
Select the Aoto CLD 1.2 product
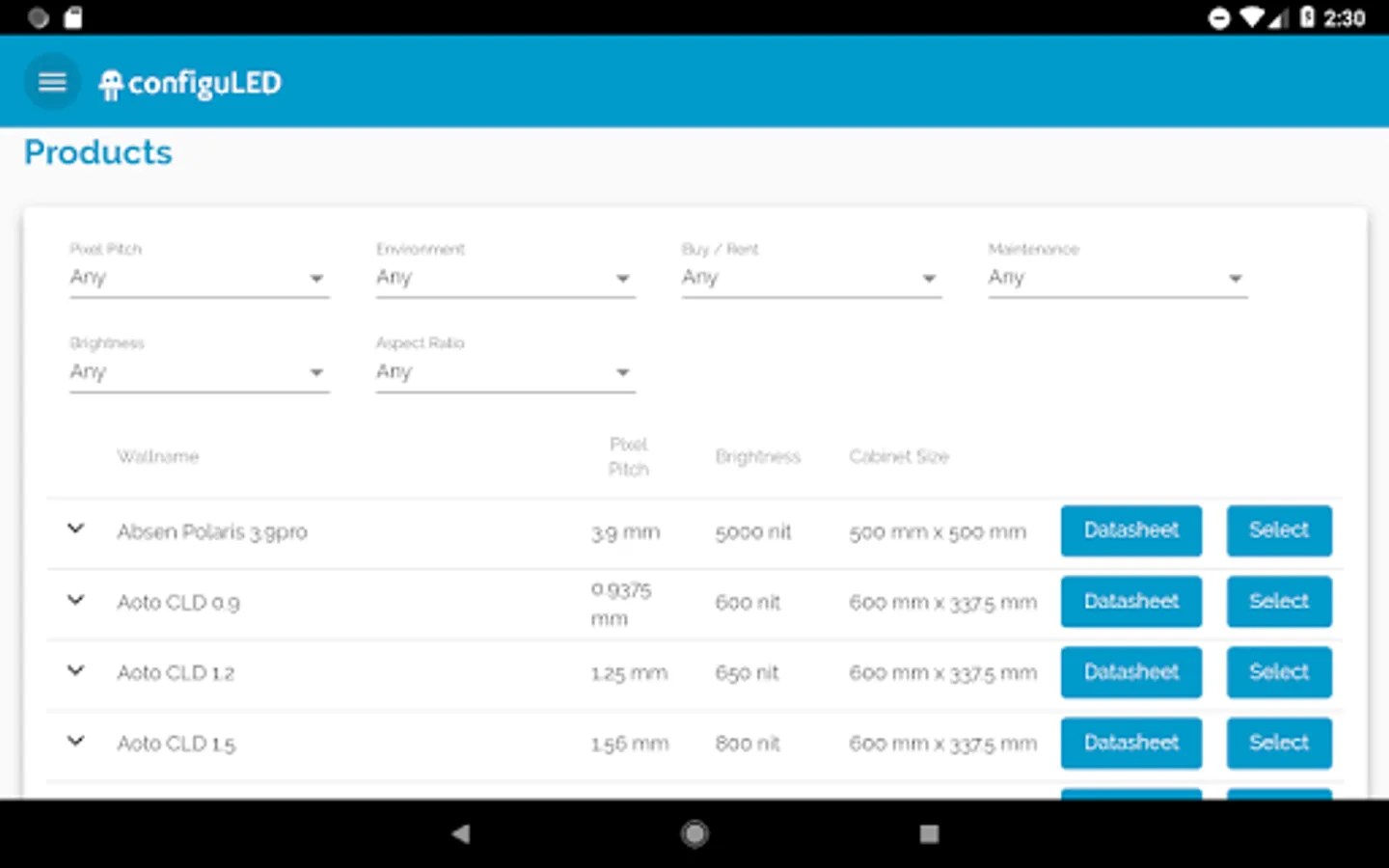[x=1279, y=672]
